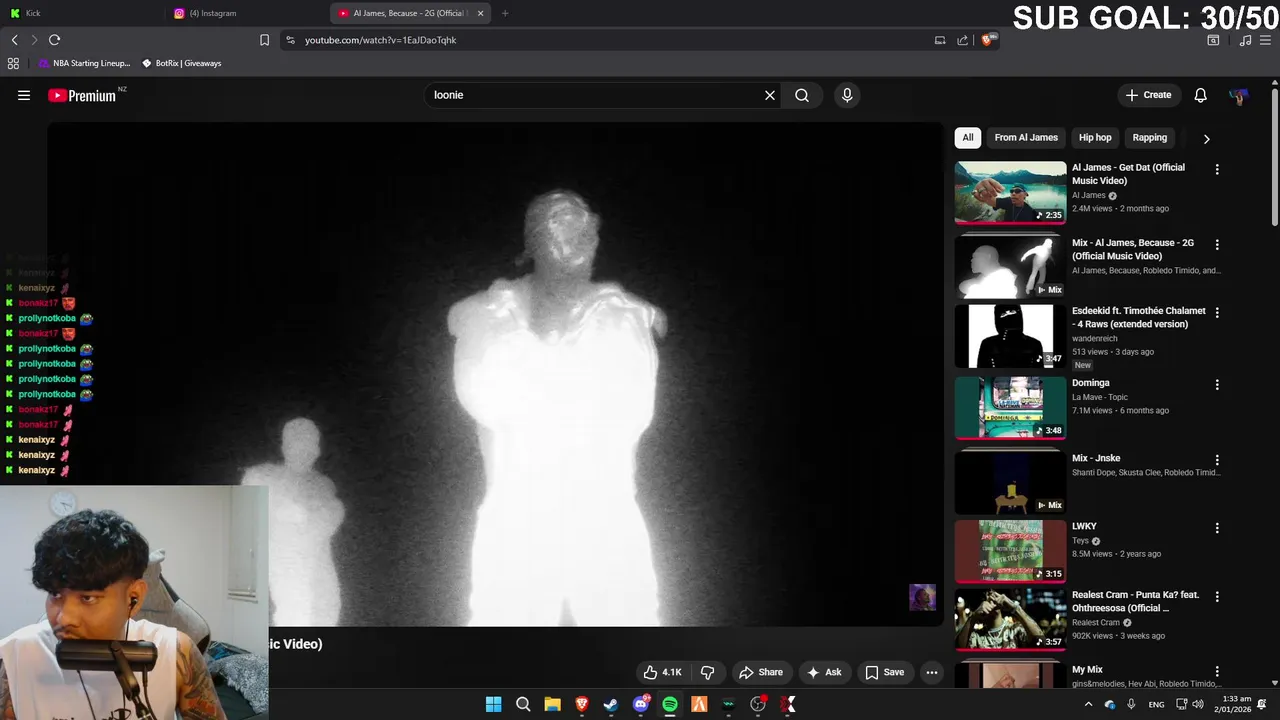This screenshot has height=720, width=1280.
Task: Open Al James channel under Get Dat
Action: point(1088,196)
